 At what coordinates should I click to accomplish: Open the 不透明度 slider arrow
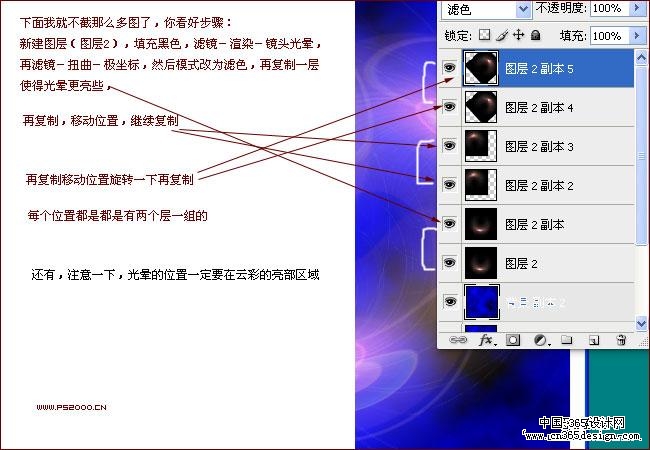(639, 8)
